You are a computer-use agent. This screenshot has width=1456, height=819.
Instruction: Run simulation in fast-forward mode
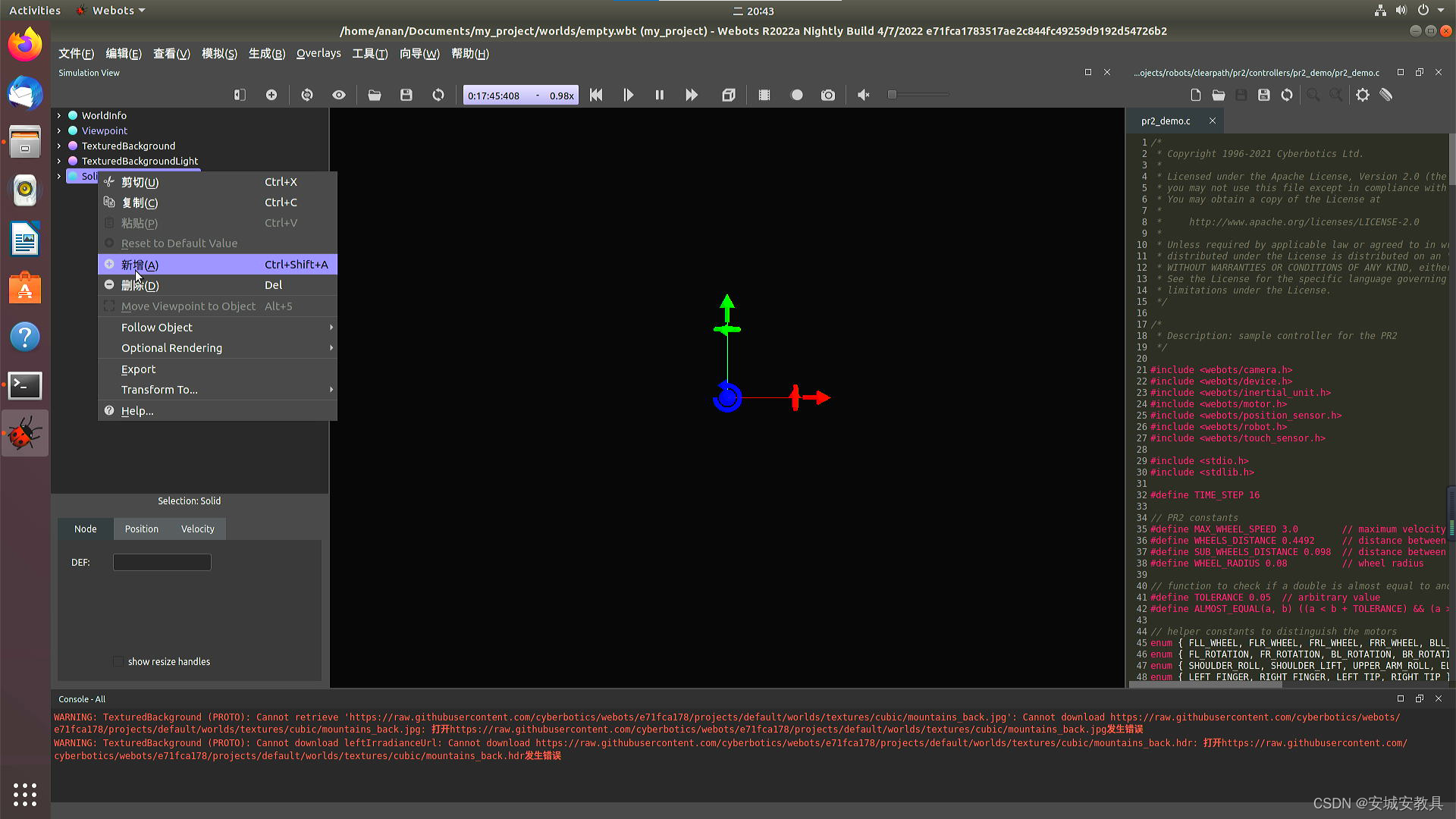pyautogui.click(x=692, y=95)
